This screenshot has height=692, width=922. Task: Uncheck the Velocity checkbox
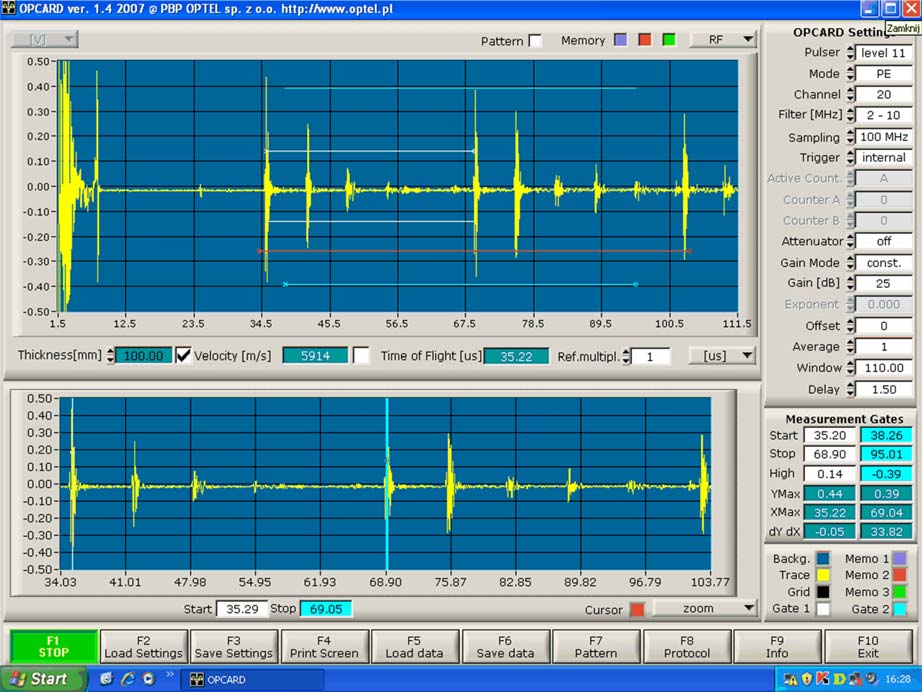pyautogui.click(x=183, y=355)
